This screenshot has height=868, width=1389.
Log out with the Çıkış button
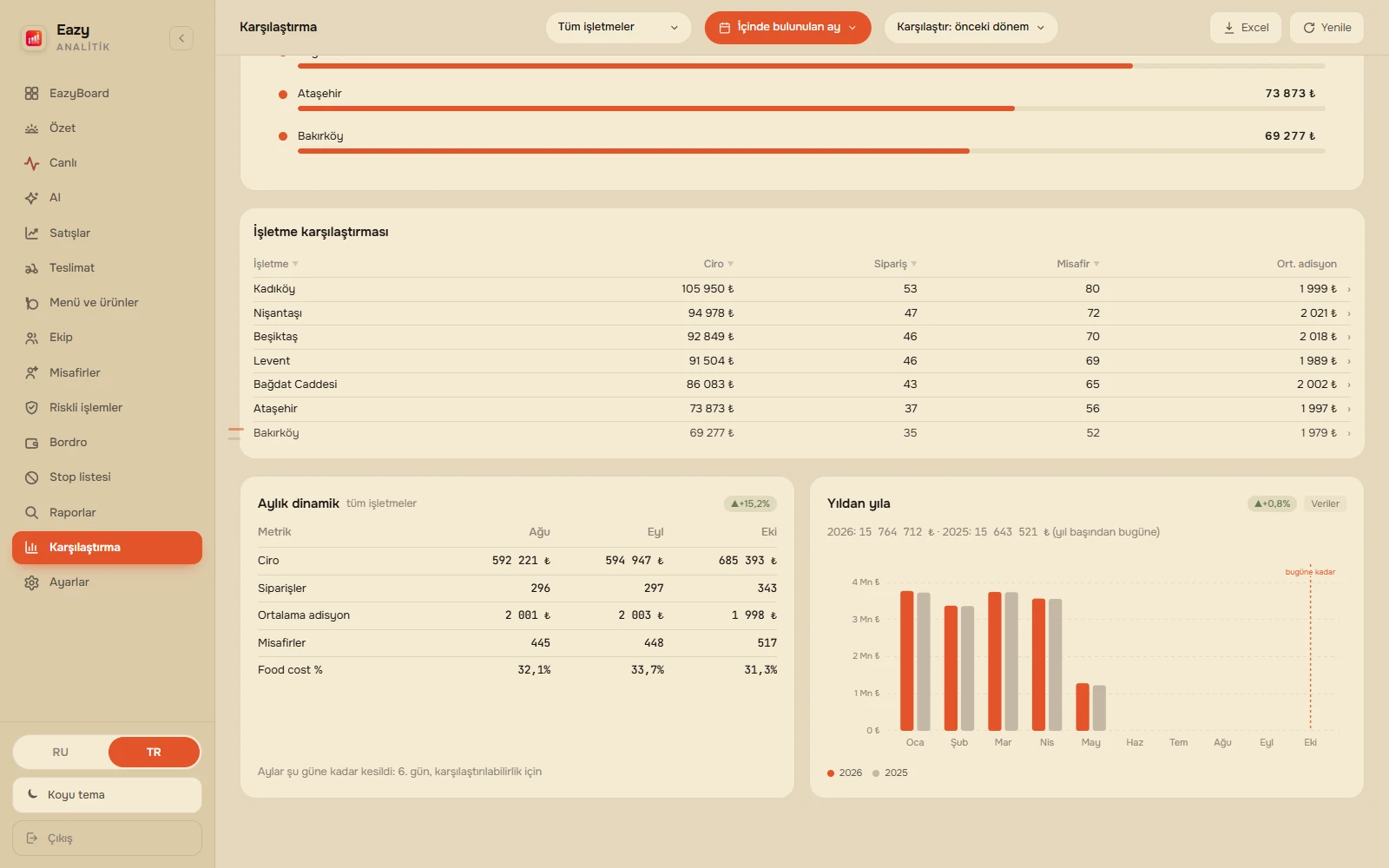[107, 838]
